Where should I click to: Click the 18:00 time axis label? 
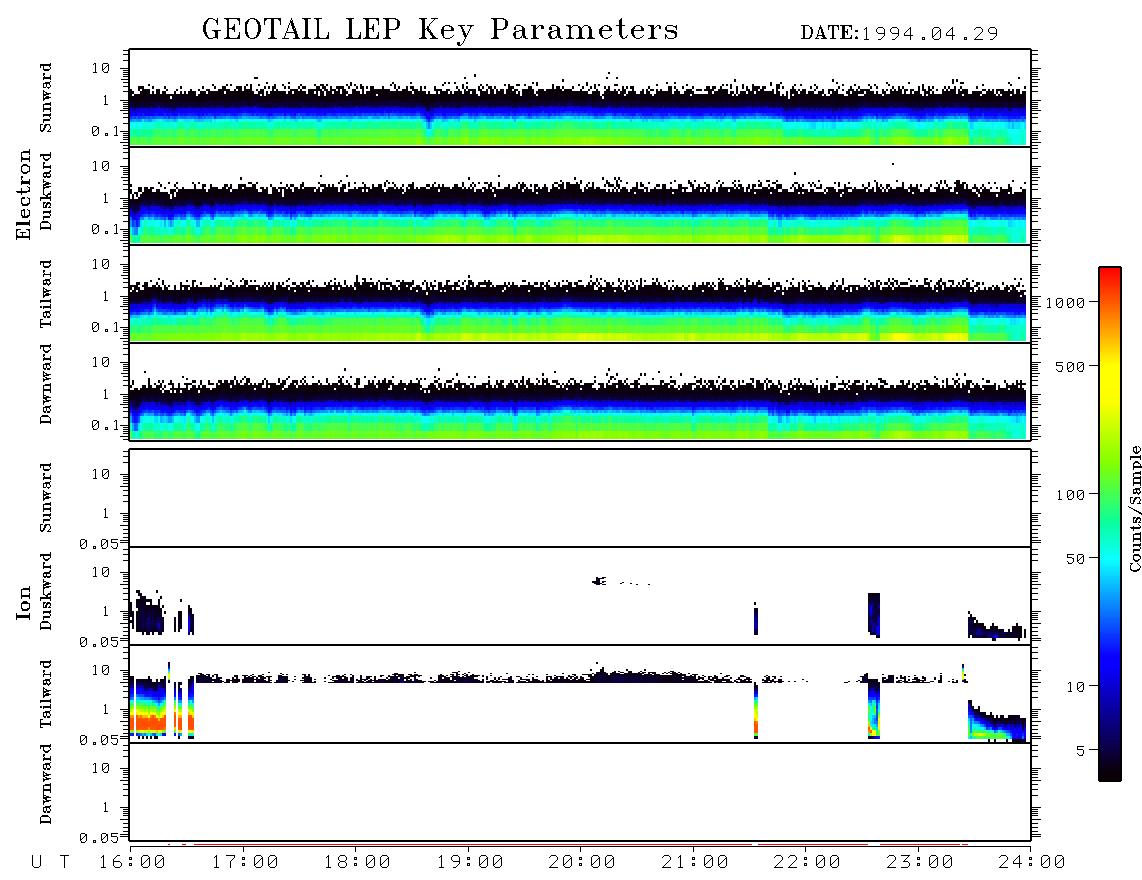357,862
